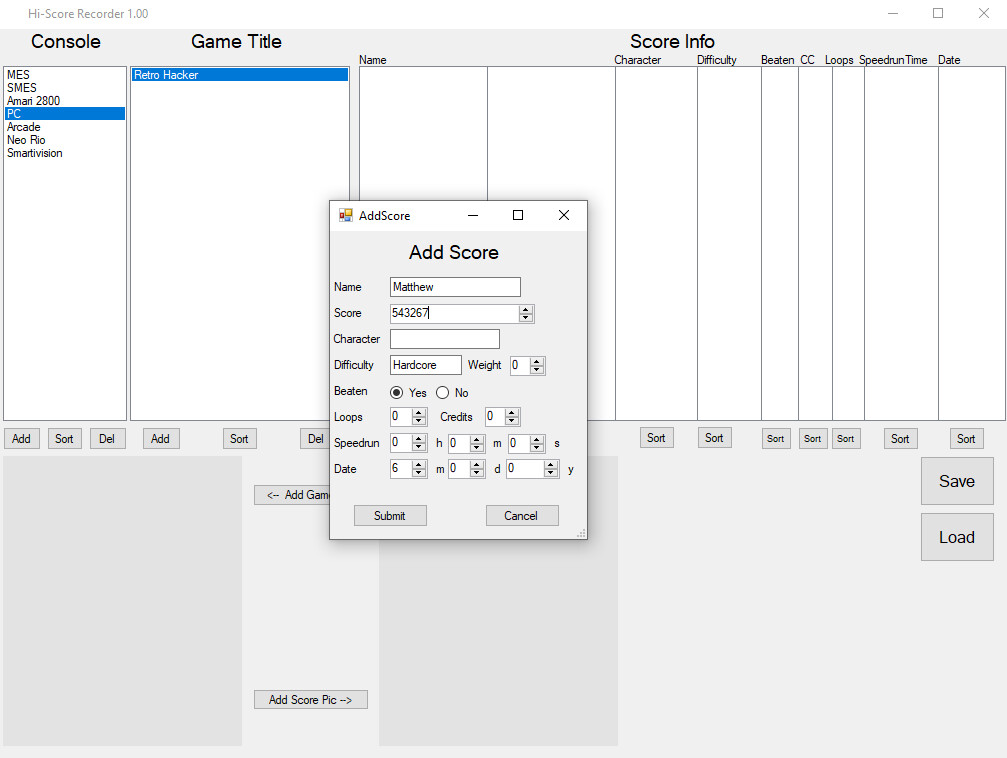Increment the Score value using its up arrow
The height and width of the screenshot is (758, 1007).
[526, 310]
